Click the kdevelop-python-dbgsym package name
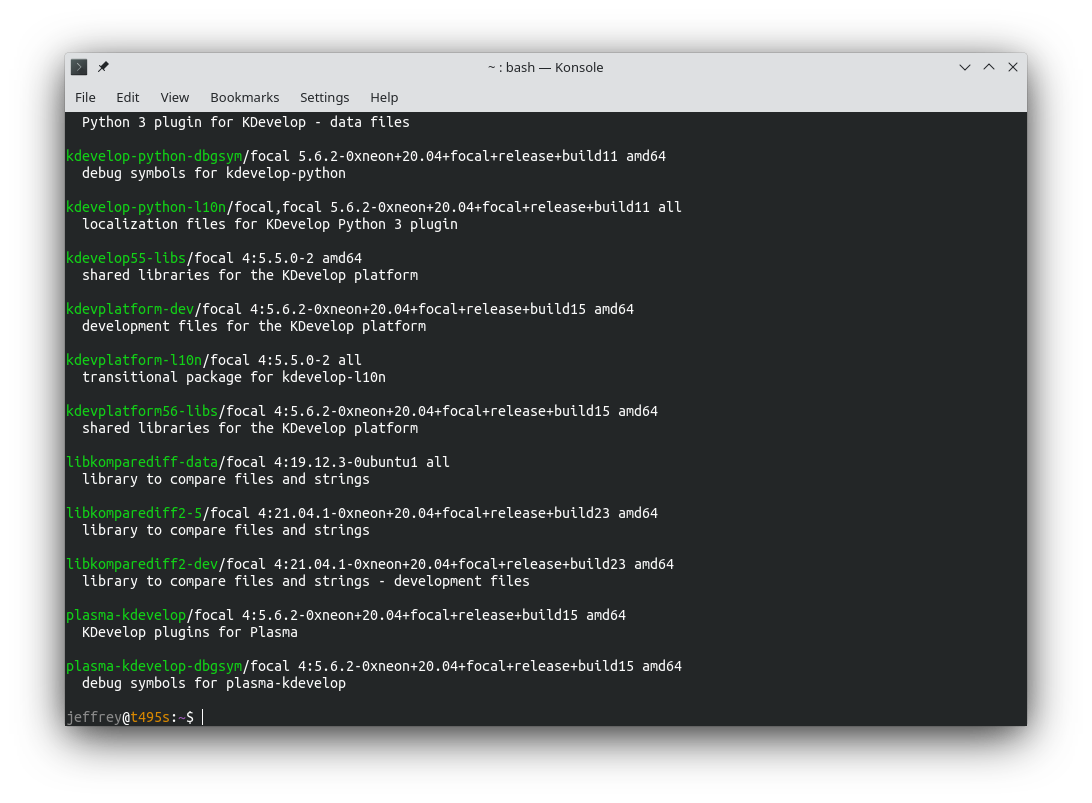 [x=152, y=156]
